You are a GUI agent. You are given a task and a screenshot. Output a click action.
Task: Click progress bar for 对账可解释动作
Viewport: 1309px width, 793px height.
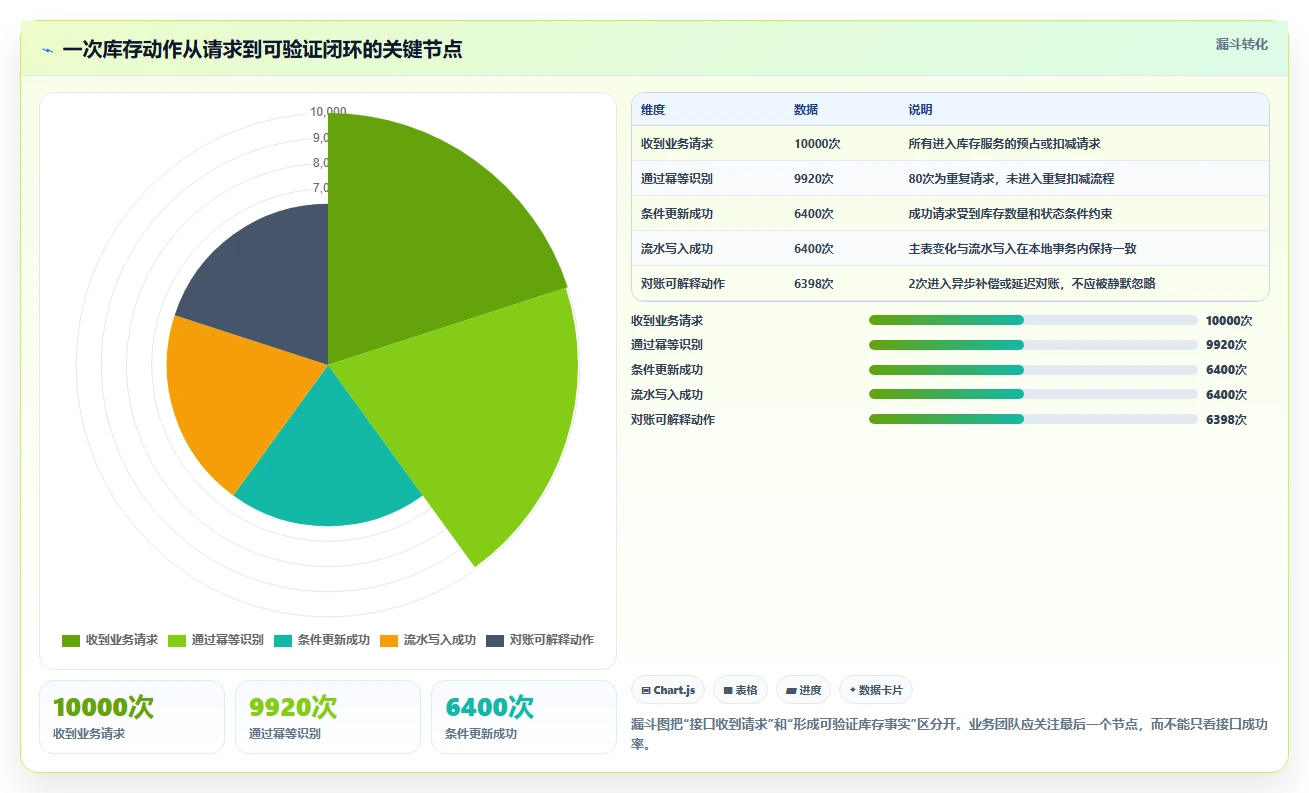(x=1033, y=419)
